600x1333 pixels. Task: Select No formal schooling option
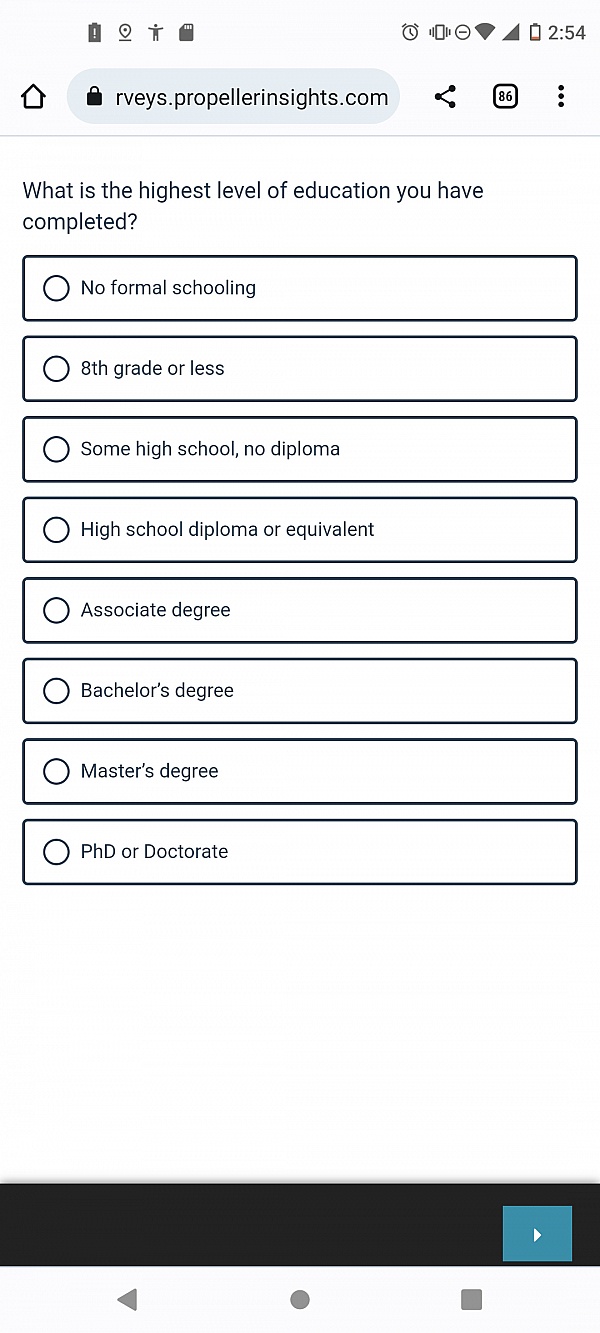pos(300,288)
